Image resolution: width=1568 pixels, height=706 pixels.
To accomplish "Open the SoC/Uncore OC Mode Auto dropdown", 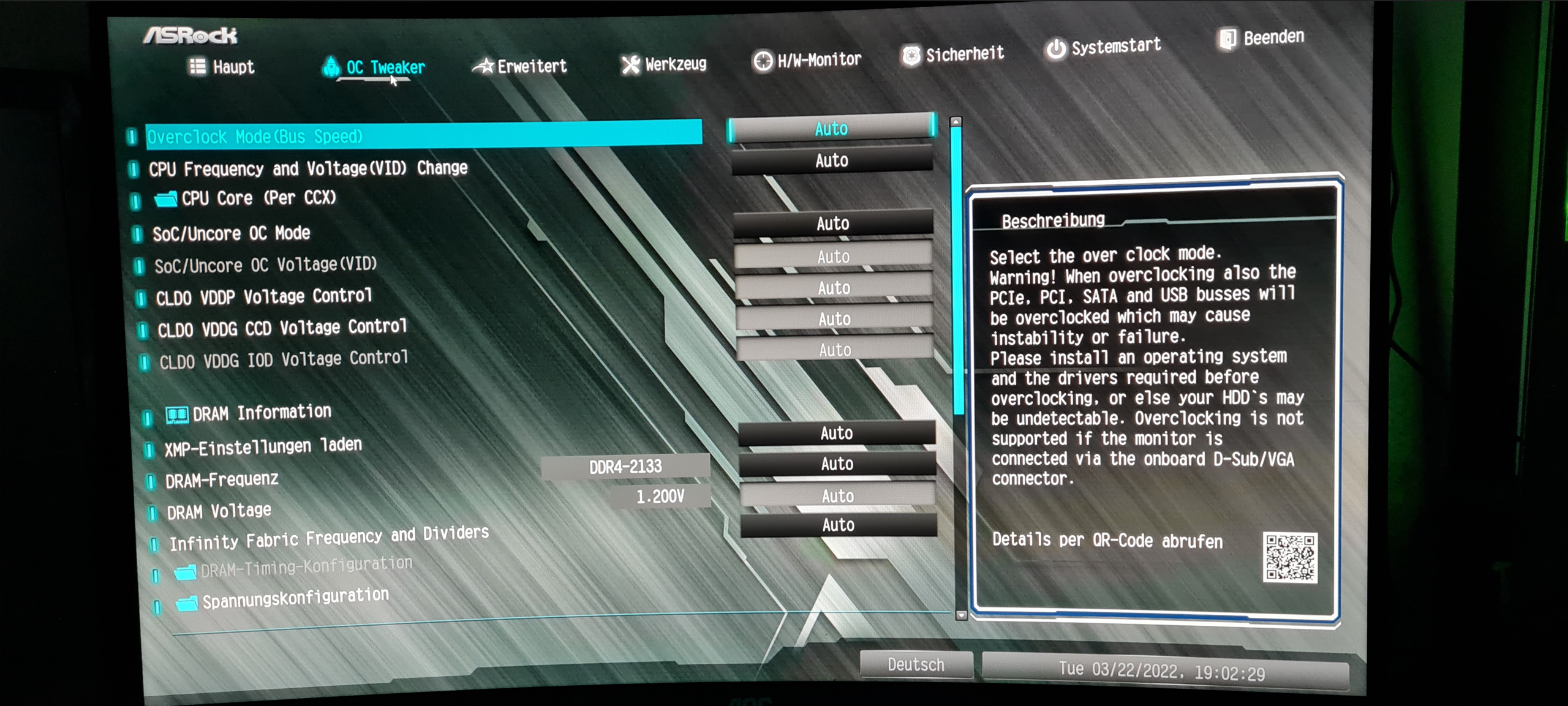I will 833,223.
